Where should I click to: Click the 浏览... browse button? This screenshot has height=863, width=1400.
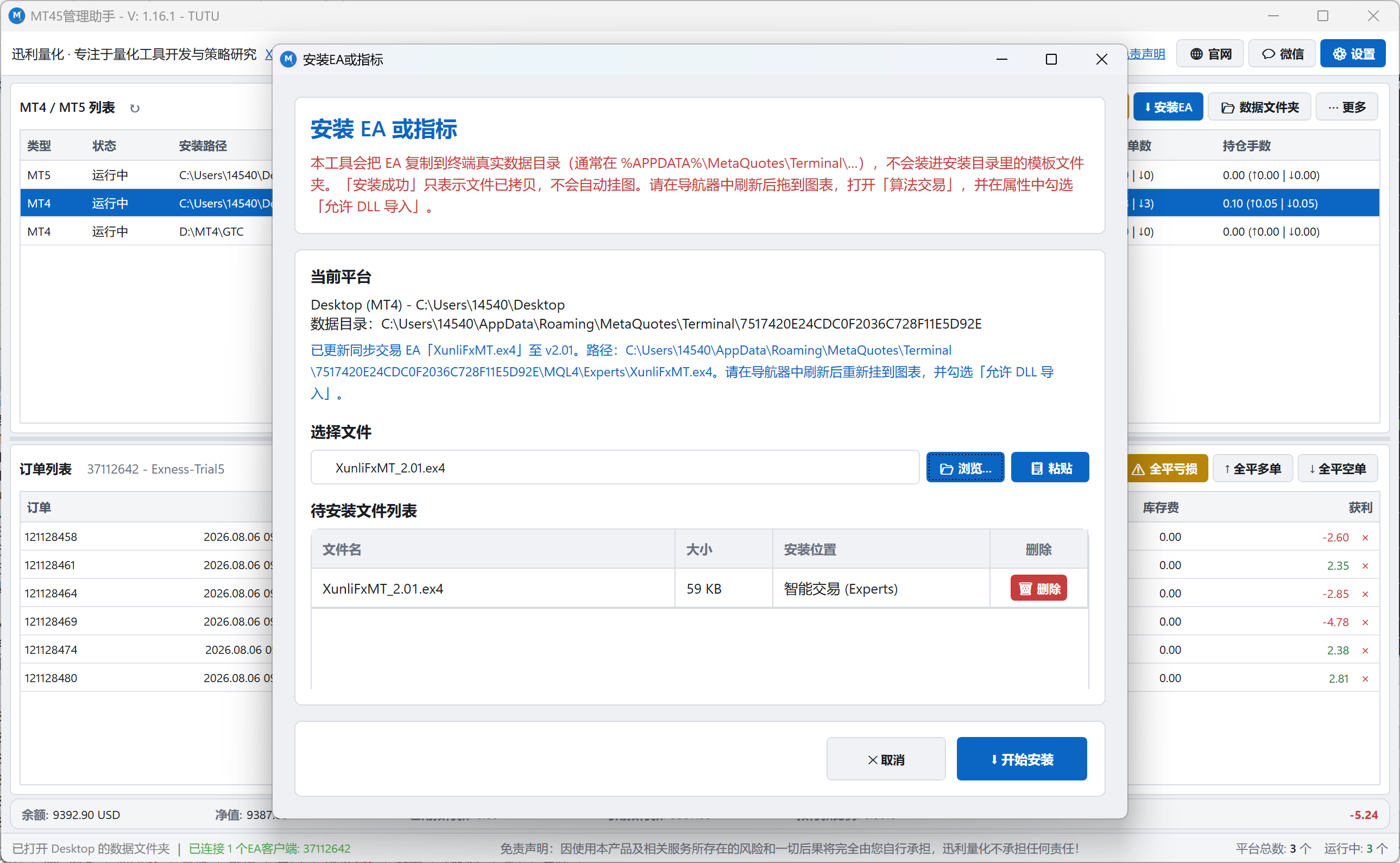pos(964,468)
